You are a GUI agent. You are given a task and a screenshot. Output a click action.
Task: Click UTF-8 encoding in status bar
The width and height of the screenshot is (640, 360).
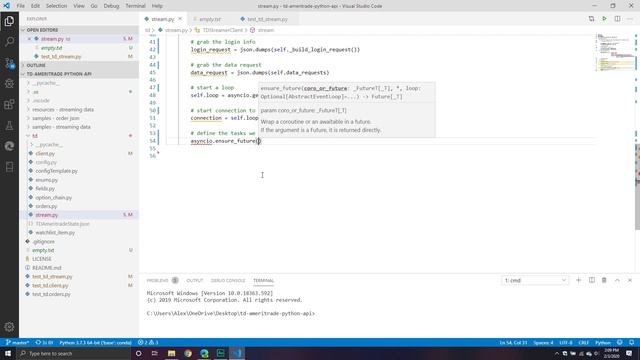566,342
